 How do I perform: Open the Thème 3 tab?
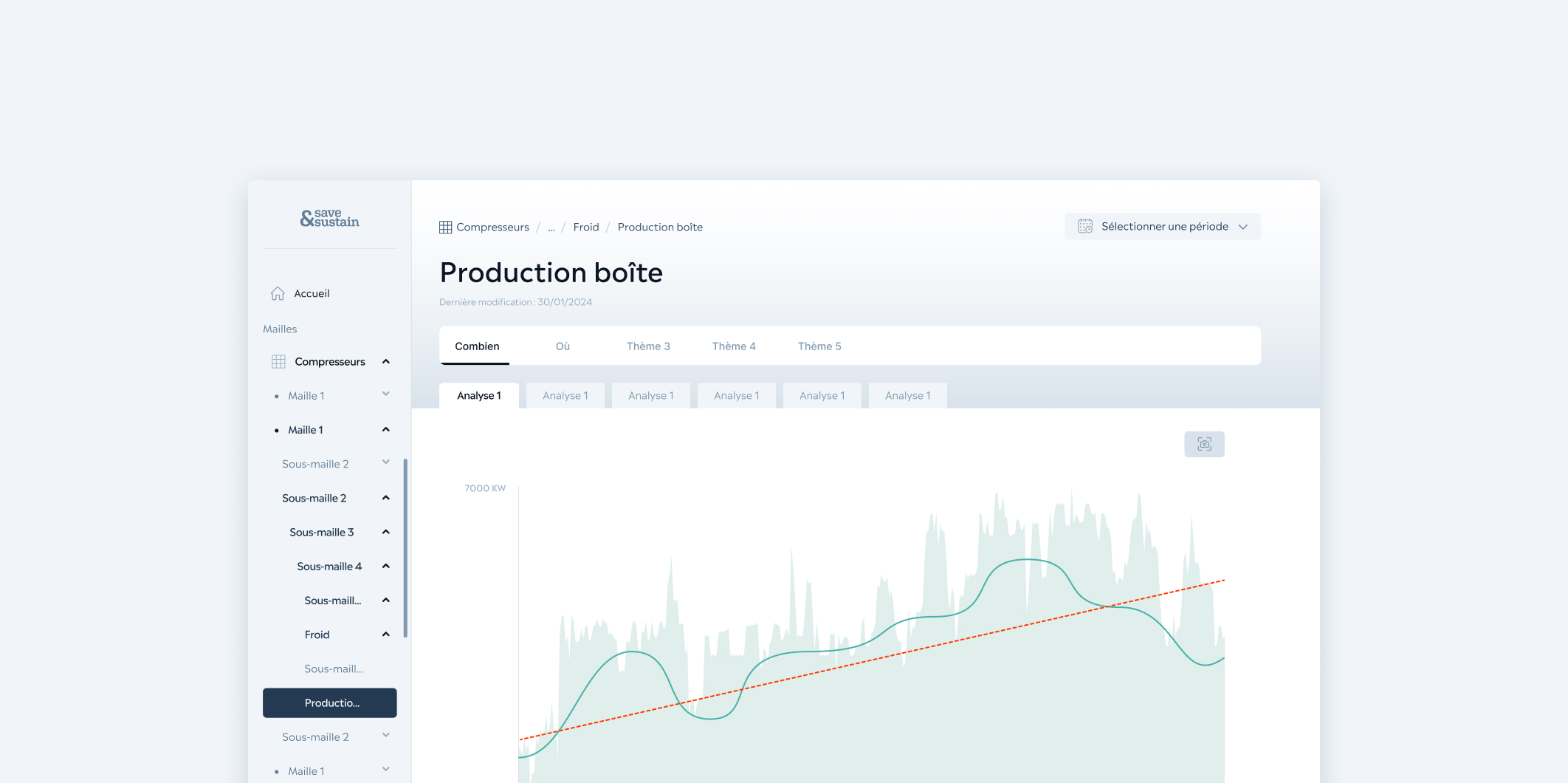click(x=648, y=346)
